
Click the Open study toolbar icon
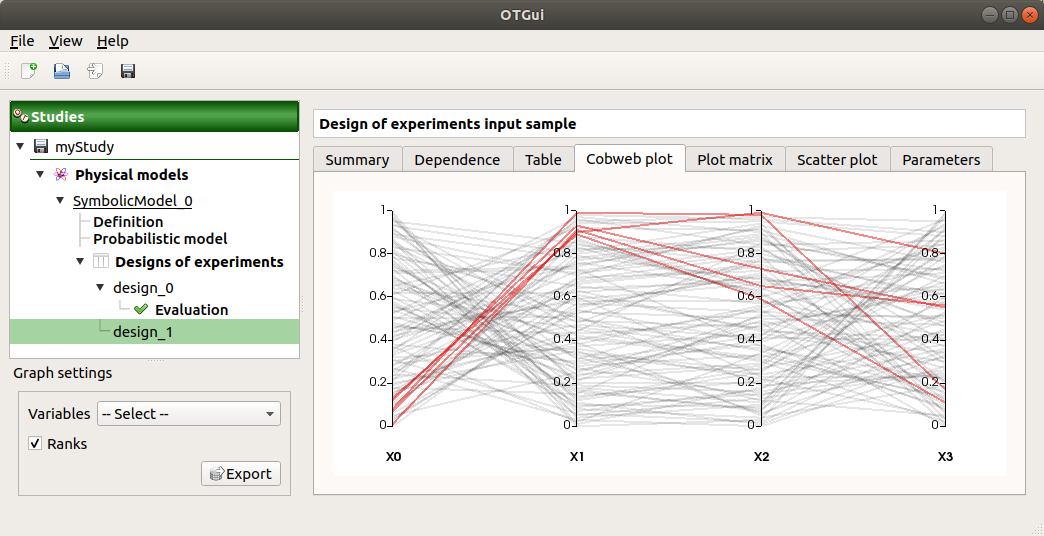tap(62, 71)
